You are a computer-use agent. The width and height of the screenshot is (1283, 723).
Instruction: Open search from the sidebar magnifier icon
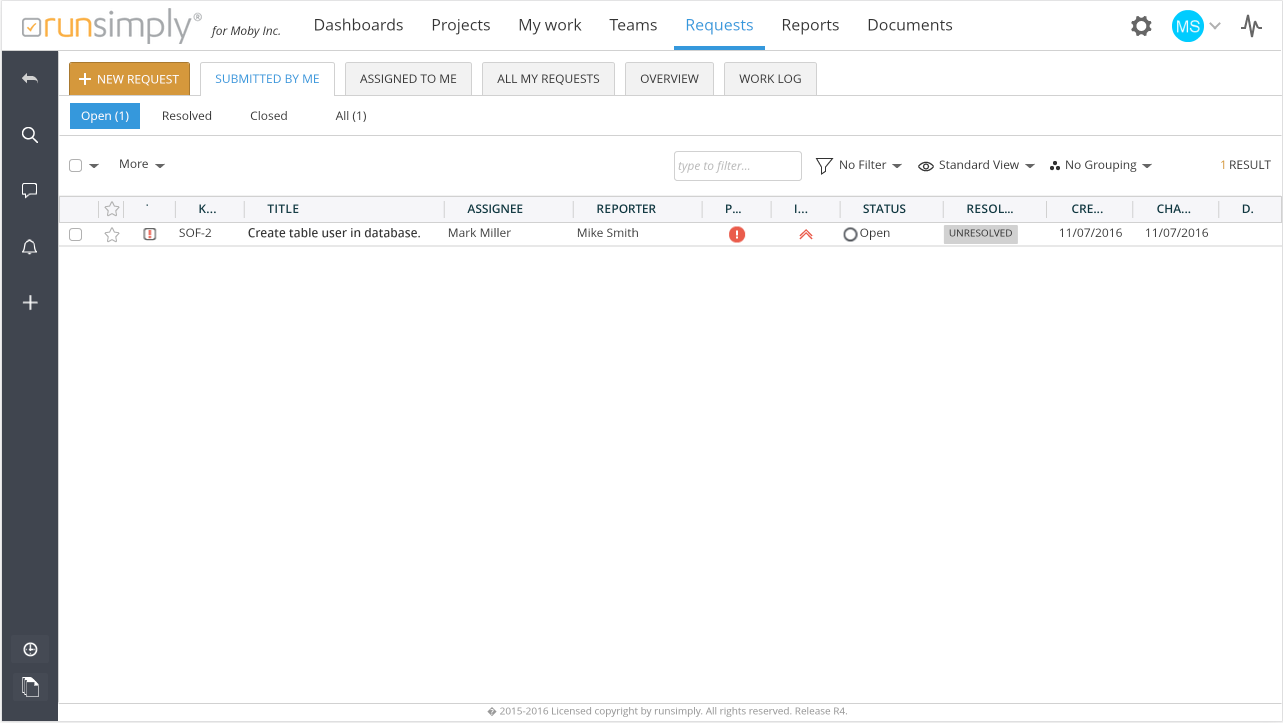30,135
